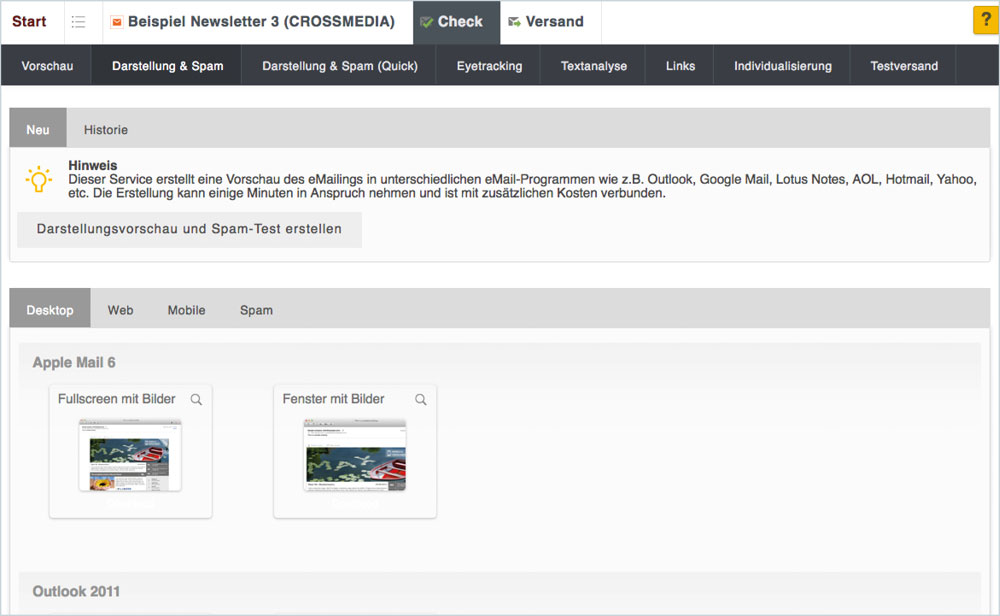Go to Darstellung & Spam (Quick)
The height and width of the screenshot is (616, 1000).
(339, 66)
